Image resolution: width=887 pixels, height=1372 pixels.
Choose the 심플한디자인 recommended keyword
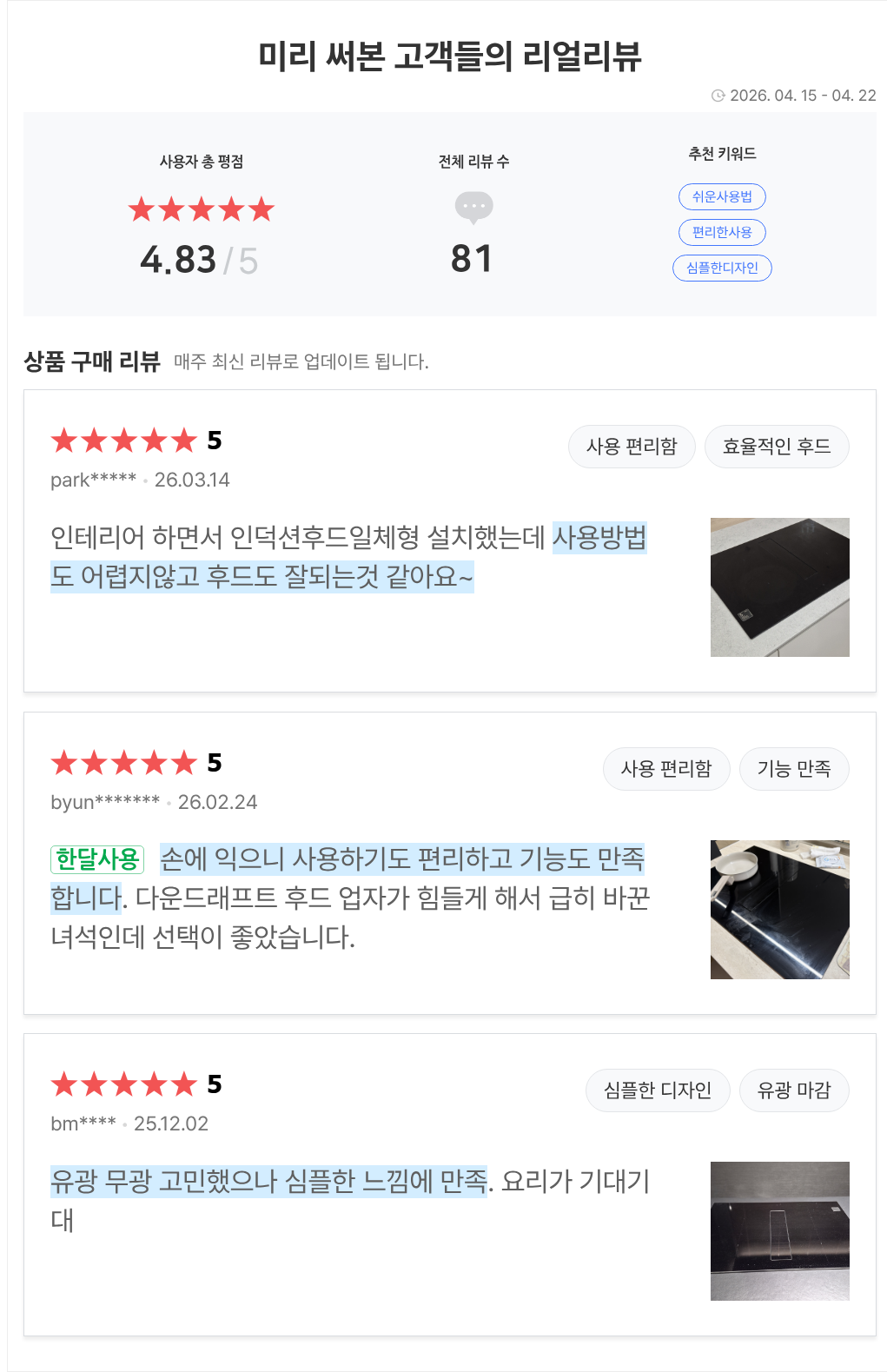click(722, 268)
